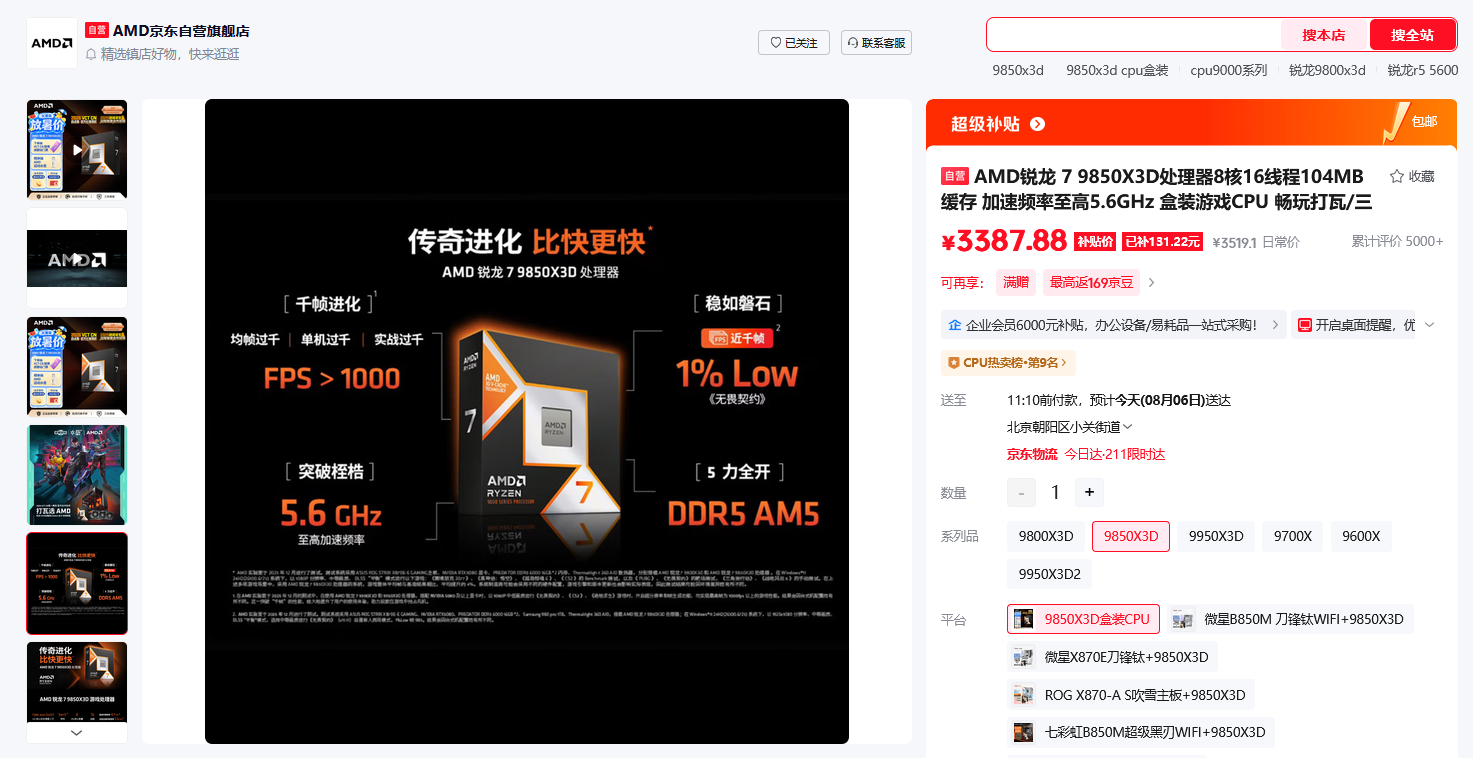Select the 9600X series option
This screenshot has height=758, width=1473.
pyautogui.click(x=1361, y=537)
